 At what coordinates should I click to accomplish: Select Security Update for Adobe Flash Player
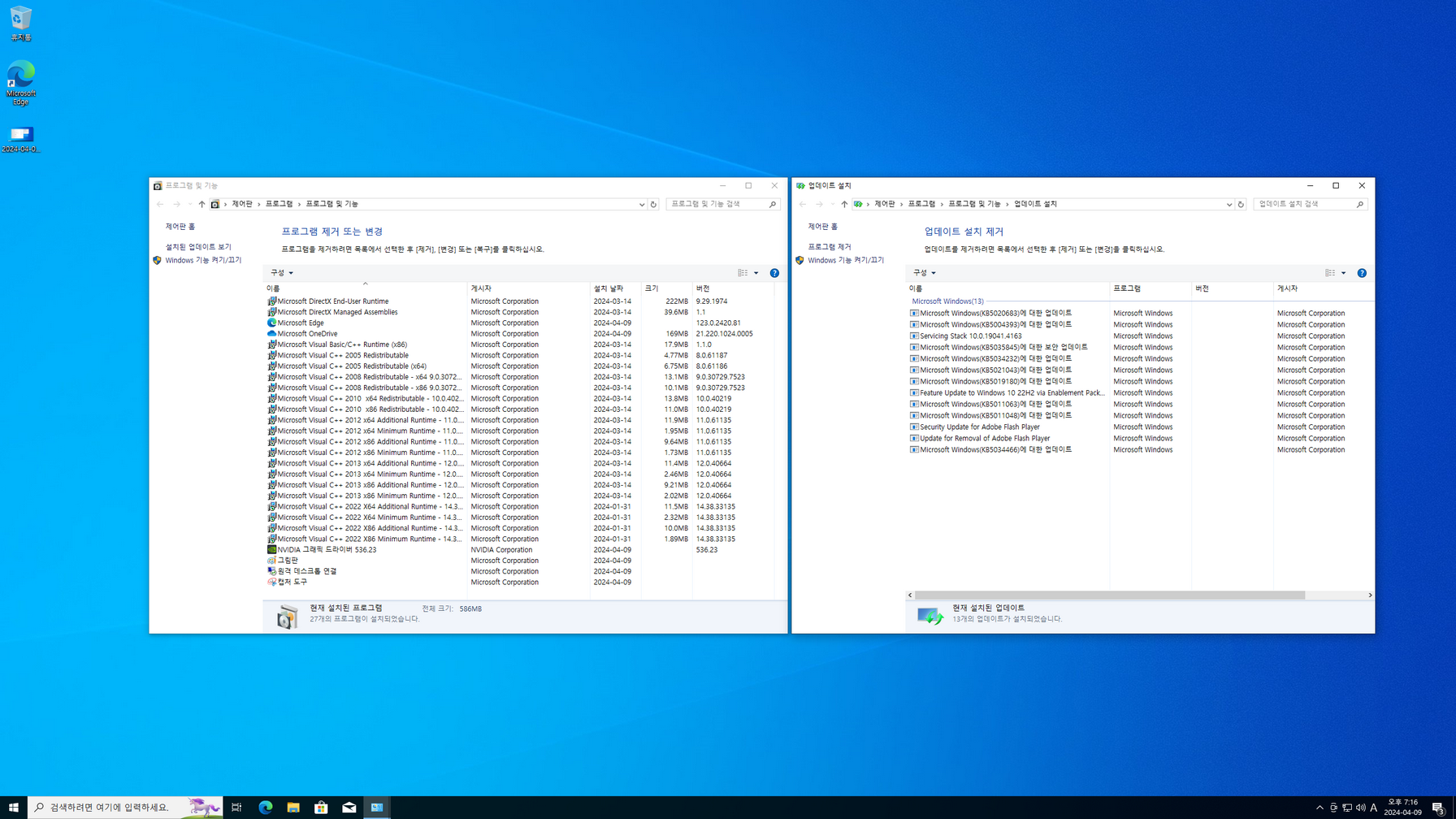(x=980, y=427)
